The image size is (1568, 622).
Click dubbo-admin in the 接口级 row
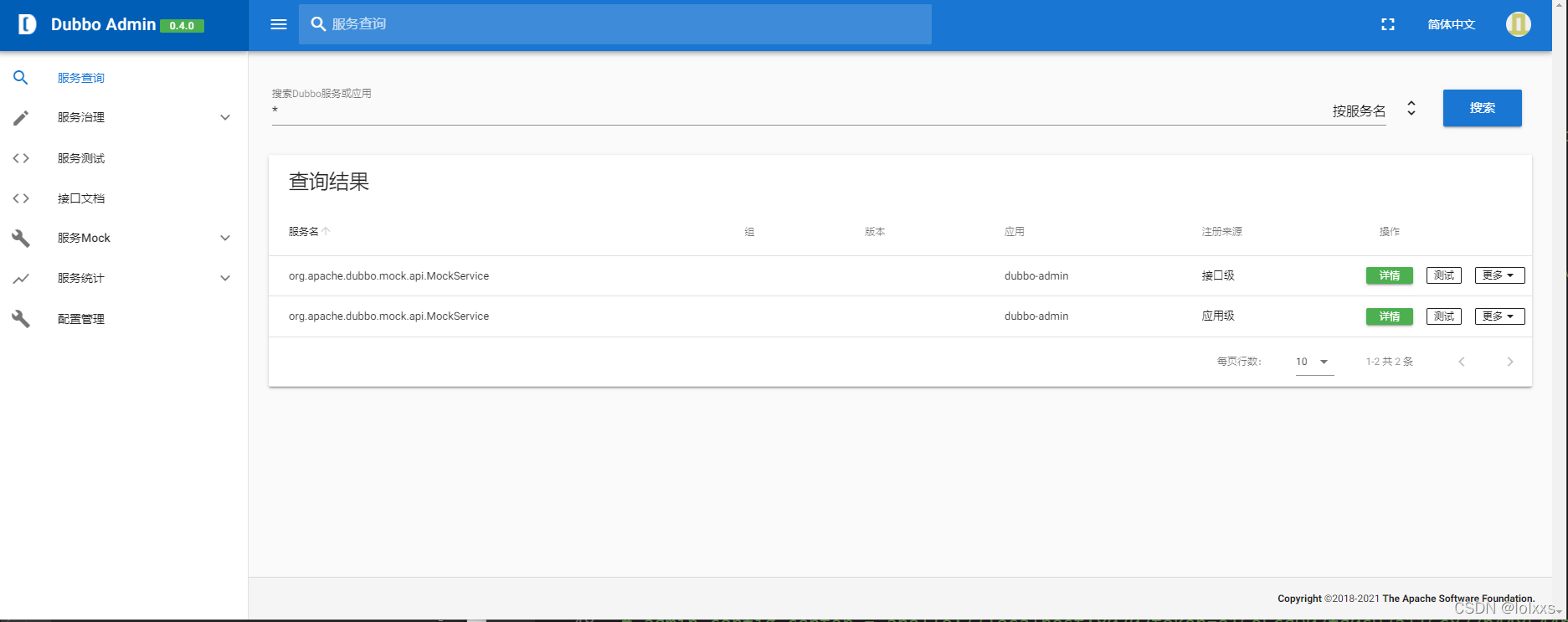click(x=1036, y=276)
